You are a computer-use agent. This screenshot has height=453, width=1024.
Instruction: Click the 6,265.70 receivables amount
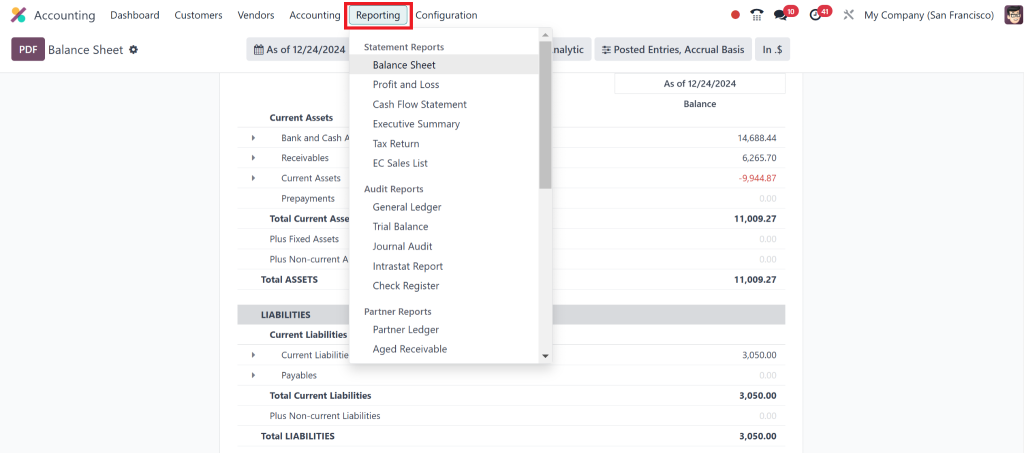(x=760, y=158)
